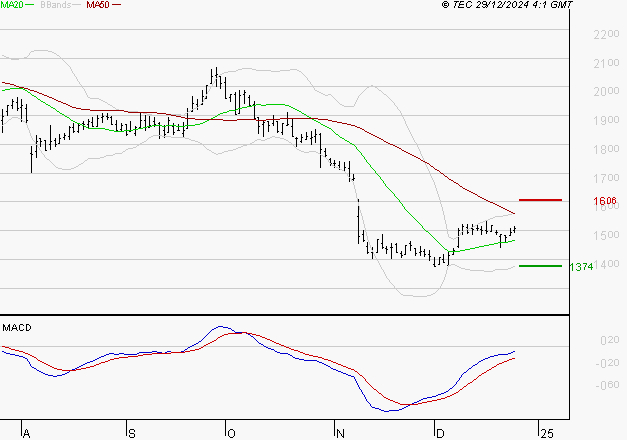
Task: Click the MA50 legend label
Action: point(98,5)
